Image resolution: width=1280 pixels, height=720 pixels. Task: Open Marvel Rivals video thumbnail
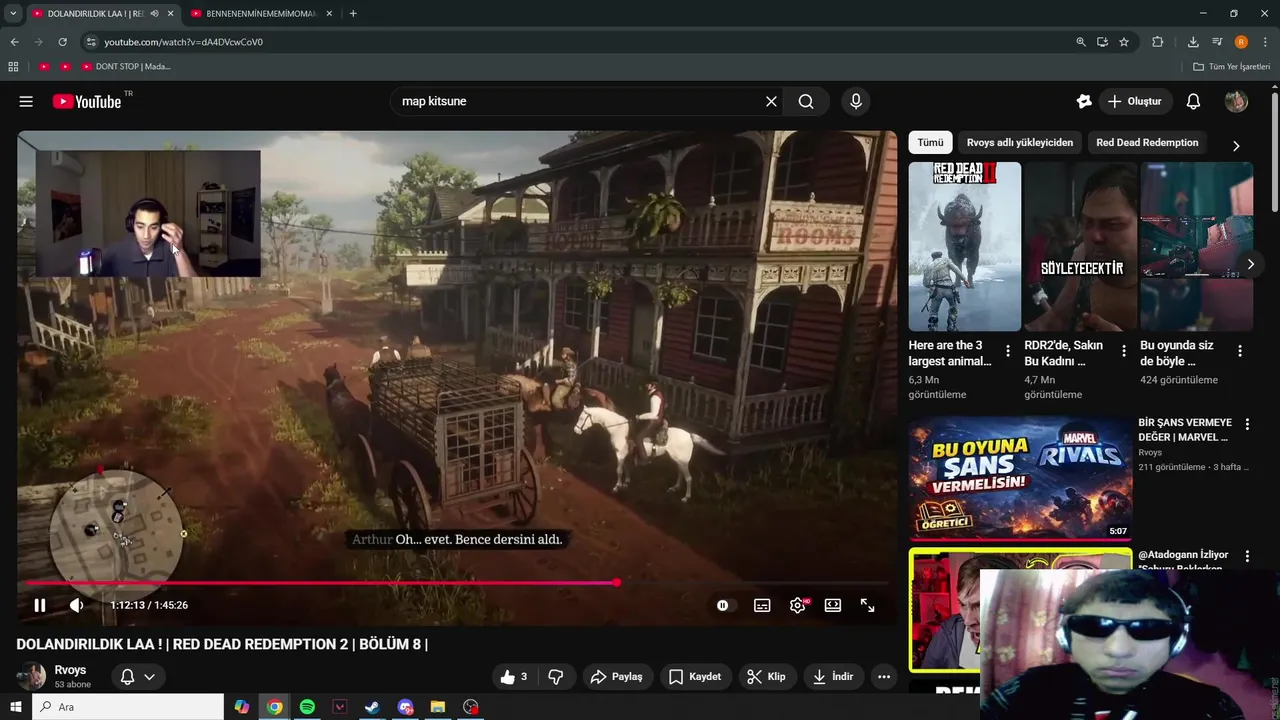point(1020,478)
